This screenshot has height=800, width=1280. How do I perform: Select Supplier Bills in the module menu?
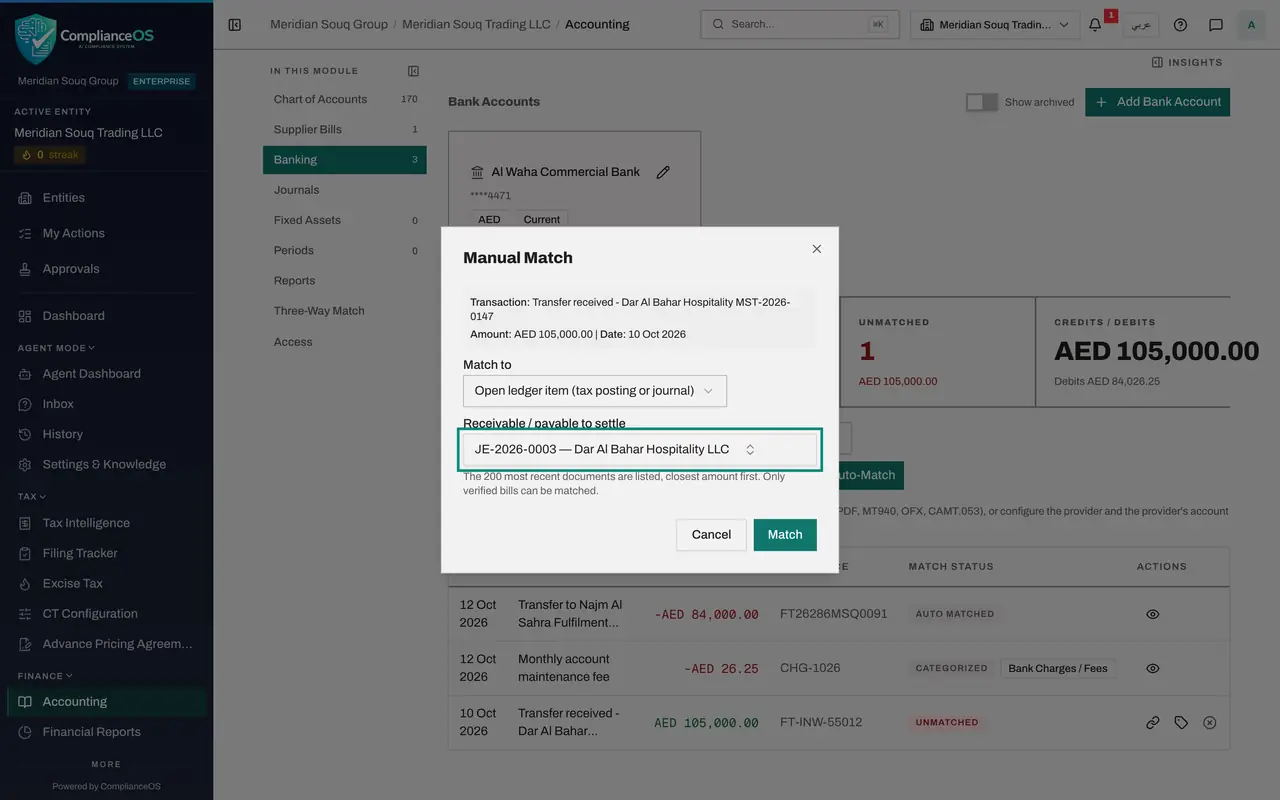pos(345,129)
